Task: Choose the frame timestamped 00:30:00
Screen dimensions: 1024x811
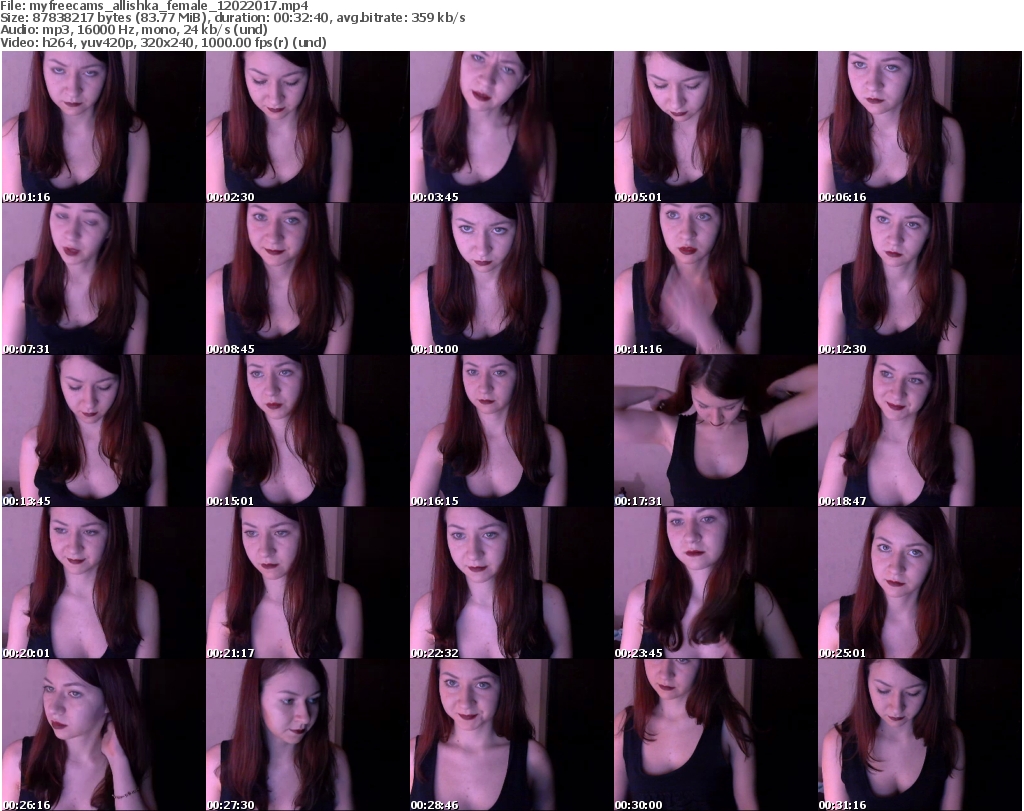Action: pos(715,735)
